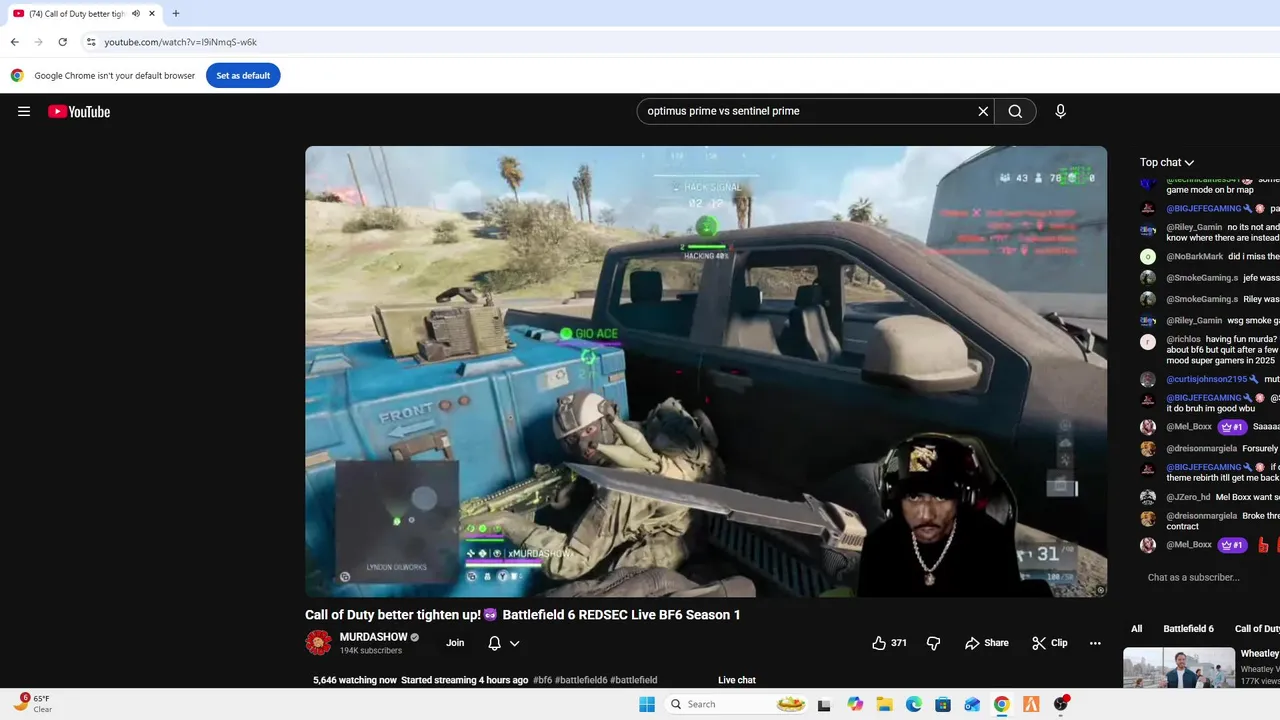Go to YouTube home via logo
Viewport: 1280px width, 720px height.
pyautogui.click(x=79, y=111)
